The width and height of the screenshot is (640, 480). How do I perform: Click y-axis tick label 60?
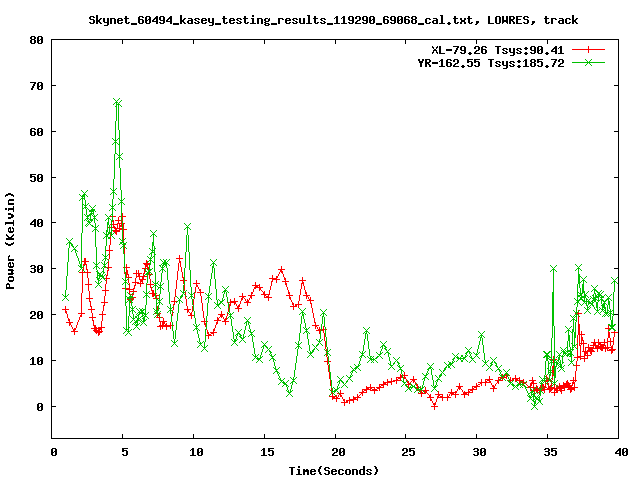(37, 132)
